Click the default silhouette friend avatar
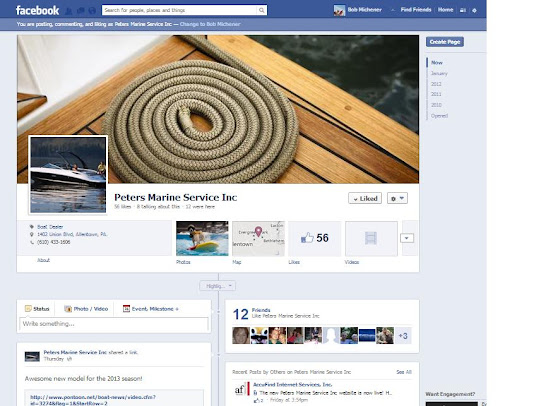541x406 pixels. tap(331, 336)
